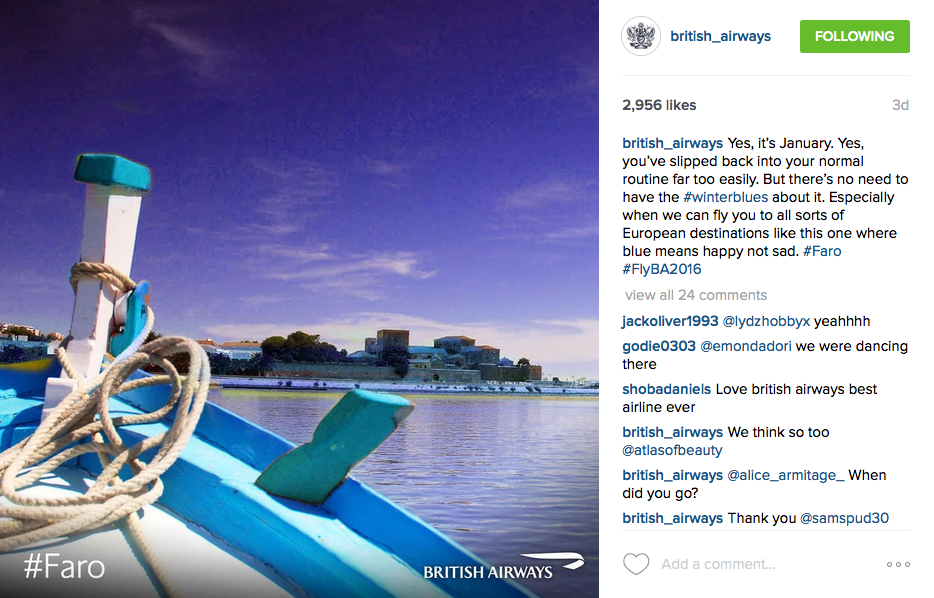Click the Faro boat photo
The image size is (934, 598).
(299, 299)
